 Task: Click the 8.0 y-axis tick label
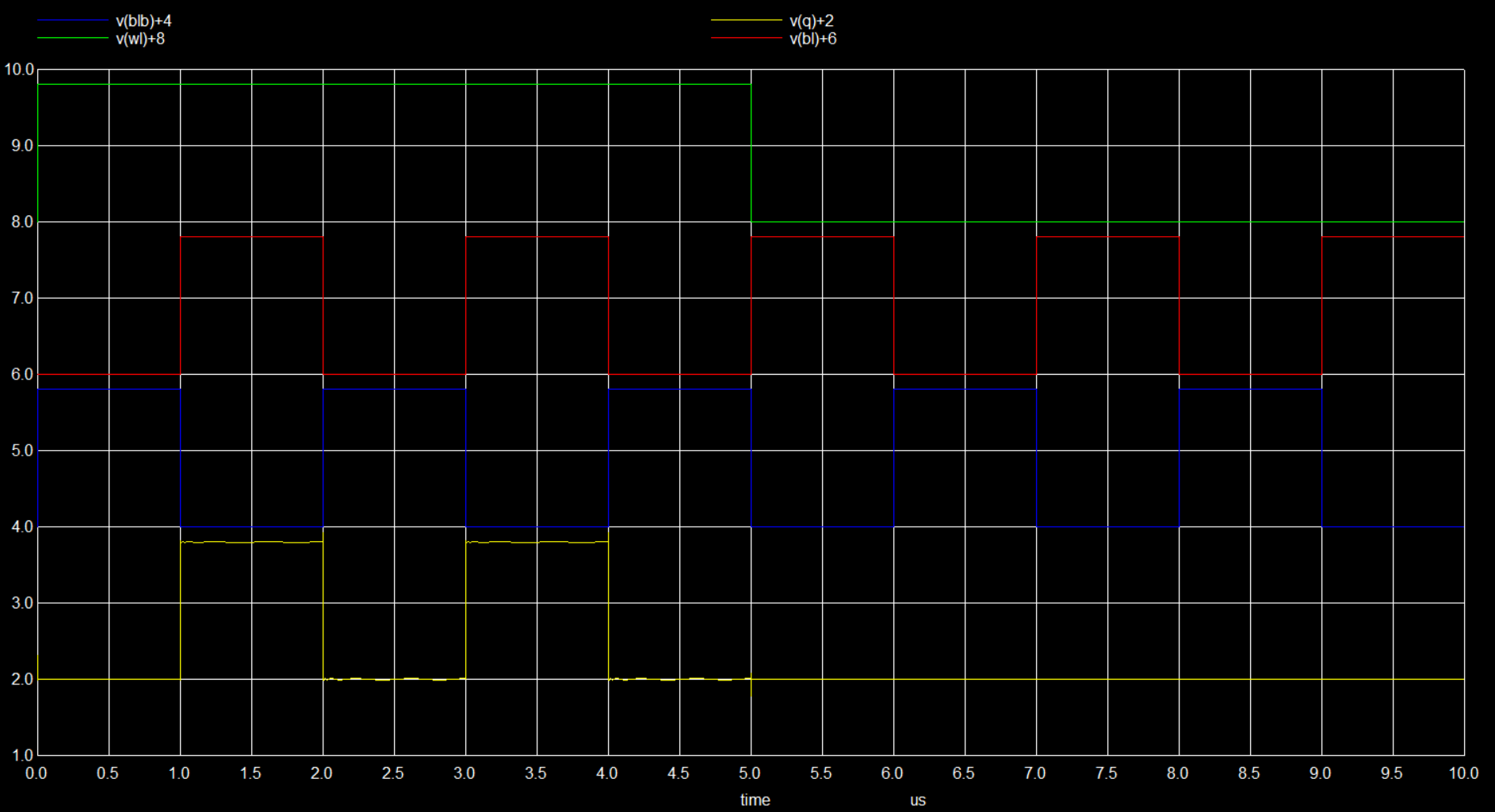pos(23,222)
